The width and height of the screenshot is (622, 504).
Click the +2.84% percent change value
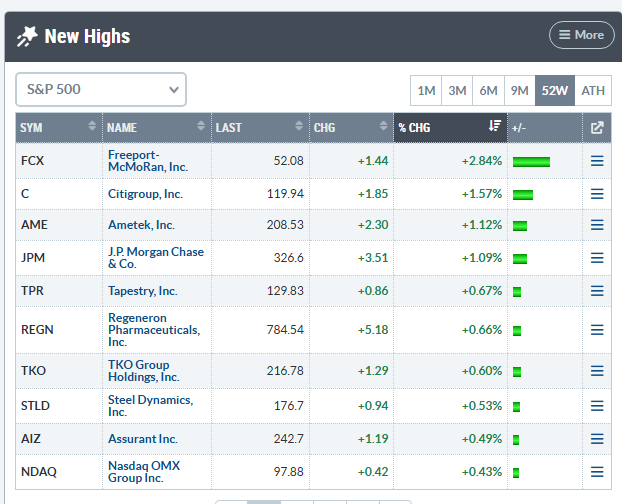(482, 161)
